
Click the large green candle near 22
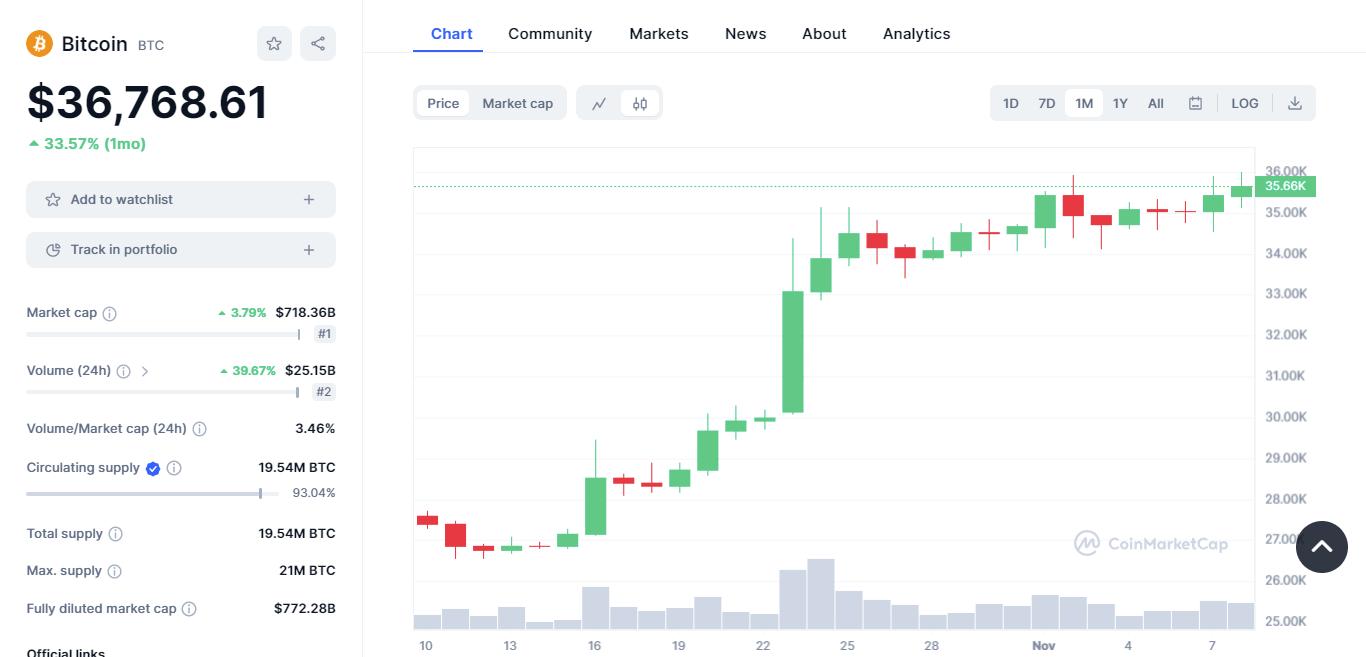[793, 351]
